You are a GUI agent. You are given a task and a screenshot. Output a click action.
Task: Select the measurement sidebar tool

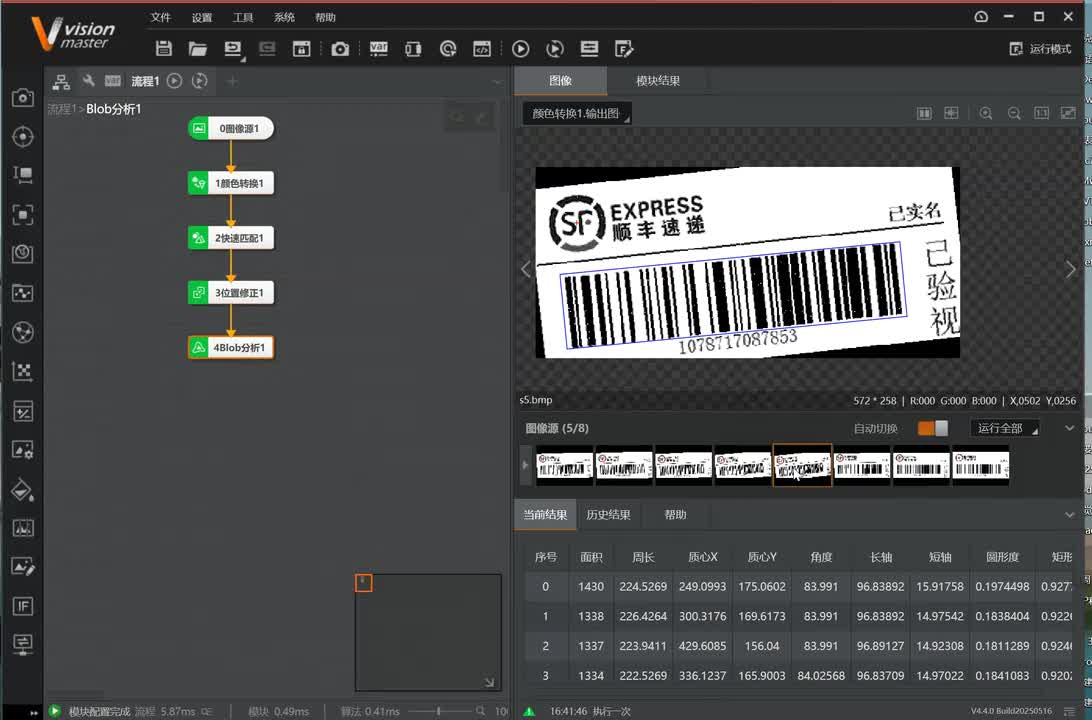tap(22, 175)
